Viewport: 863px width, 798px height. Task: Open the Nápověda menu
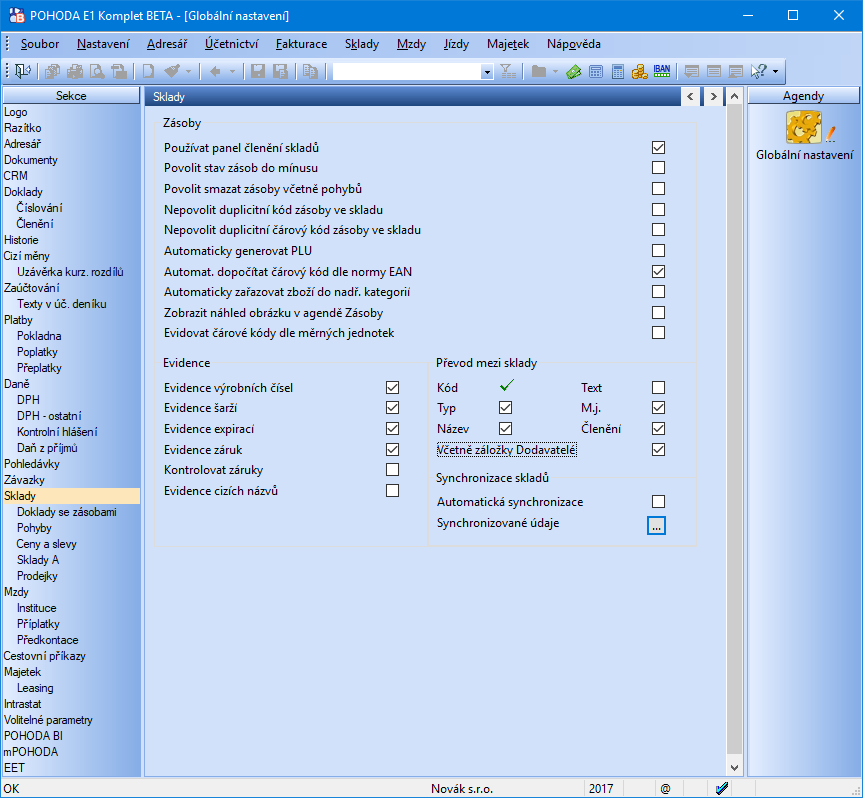[573, 44]
